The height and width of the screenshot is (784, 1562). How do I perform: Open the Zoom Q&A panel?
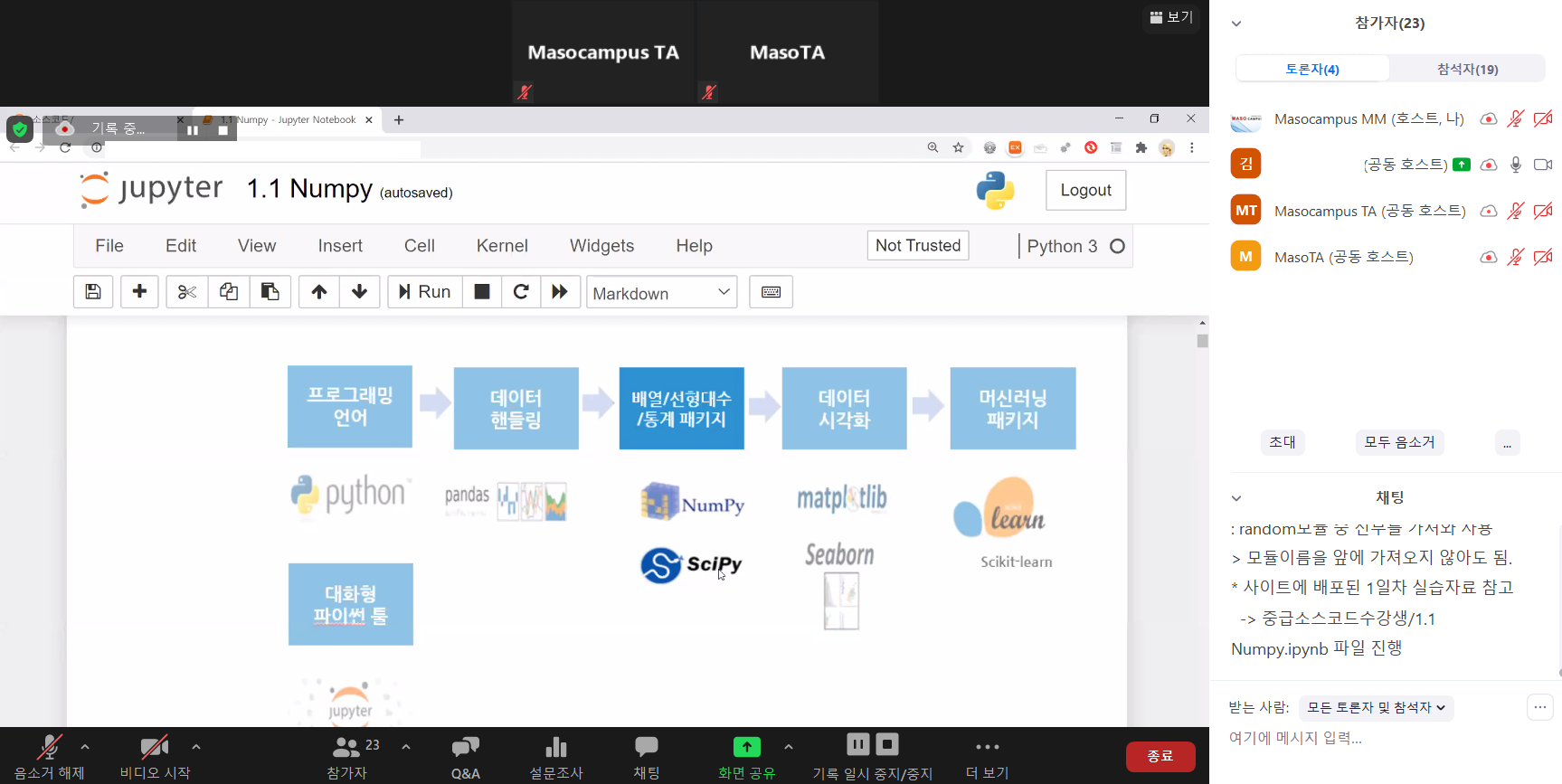coord(465,756)
